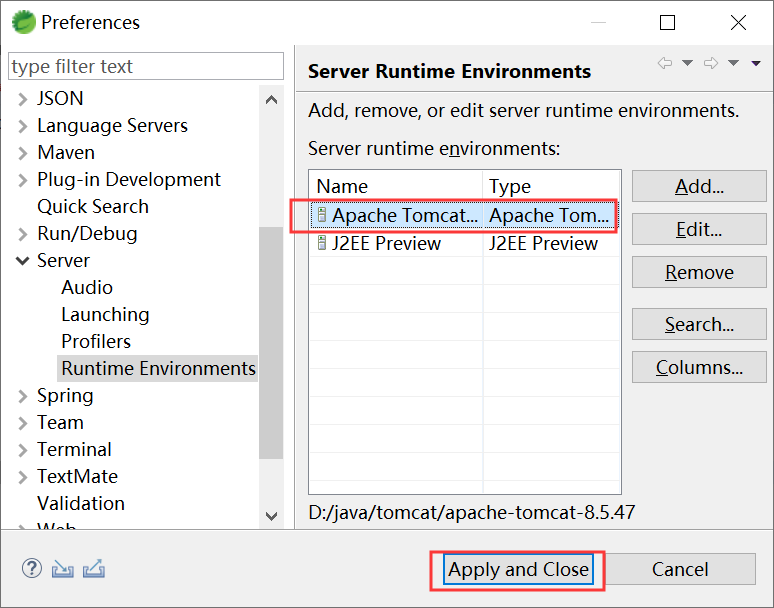774x608 pixels.
Task: Sort by the Name column header
Action: pyautogui.click(x=396, y=186)
